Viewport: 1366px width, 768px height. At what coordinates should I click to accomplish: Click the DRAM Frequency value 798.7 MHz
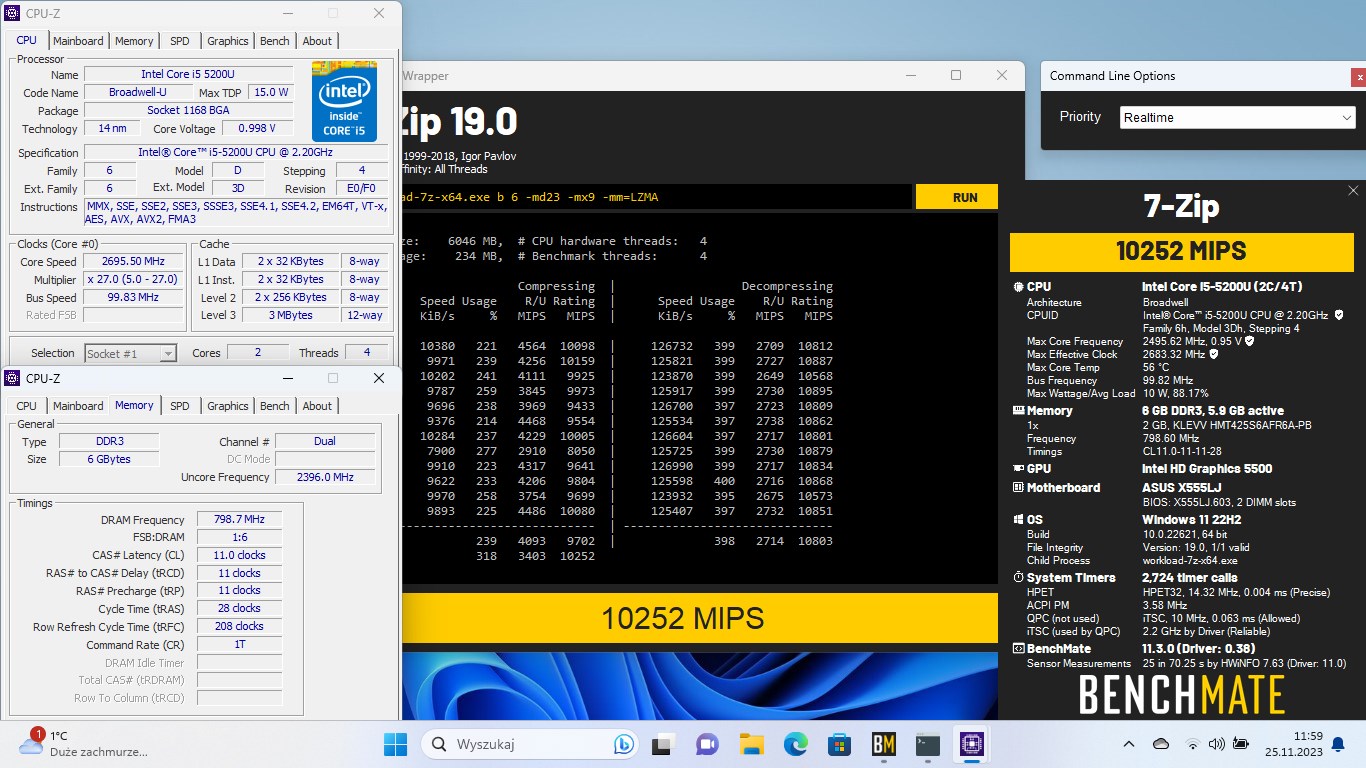click(239, 520)
